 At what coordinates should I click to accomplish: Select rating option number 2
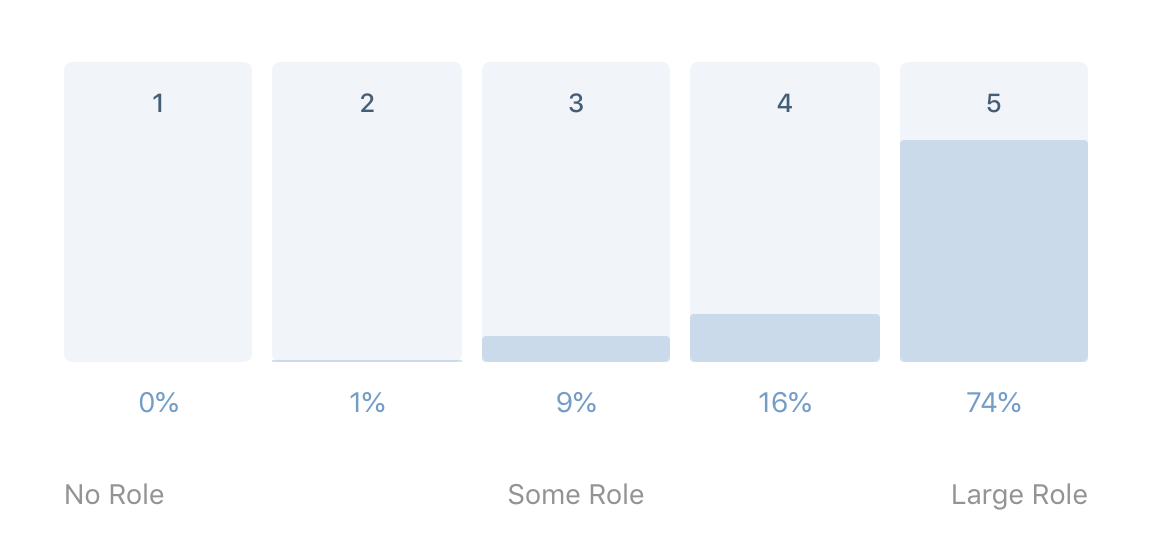point(367,103)
